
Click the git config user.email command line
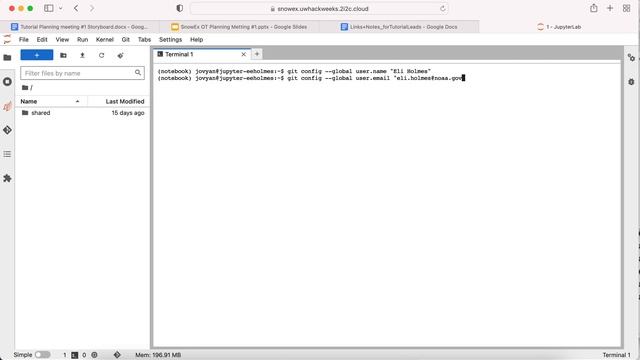pos(311,78)
